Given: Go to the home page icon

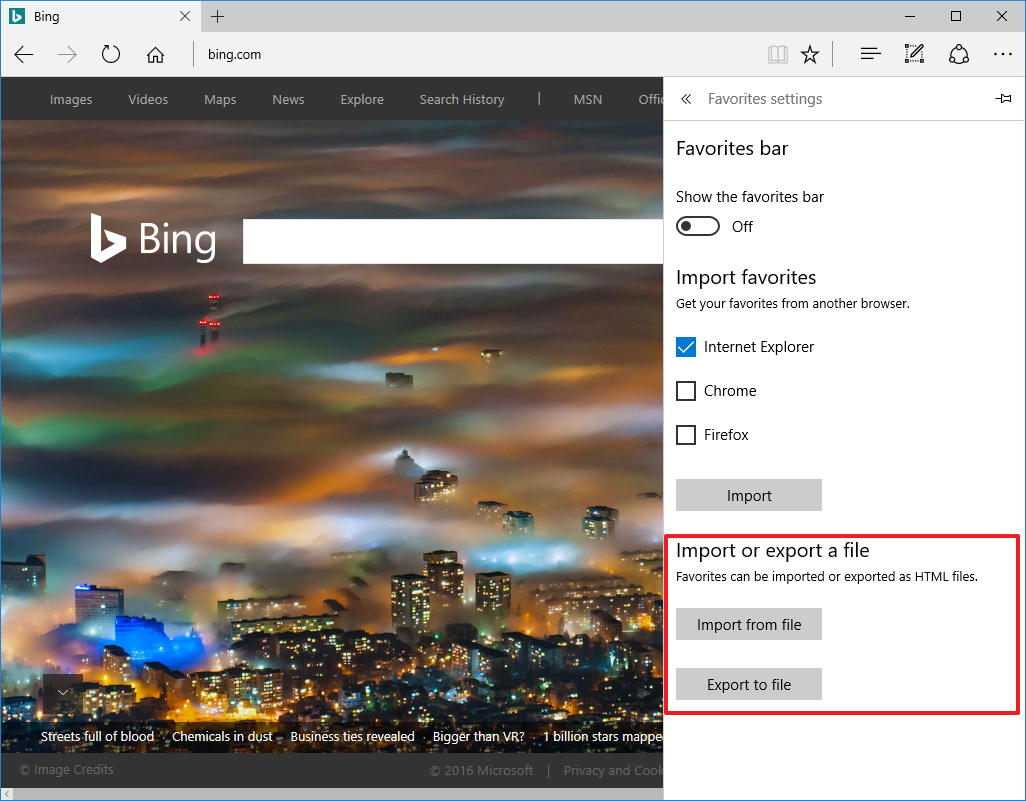Looking at the screenshot, I should coord(155,54).
